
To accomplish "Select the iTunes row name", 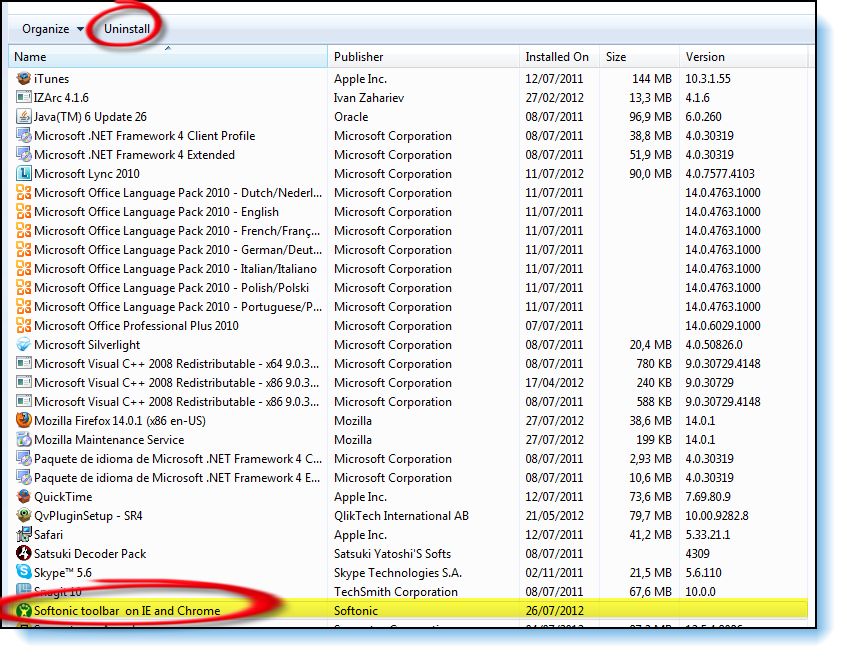I will tap(51, 79).
